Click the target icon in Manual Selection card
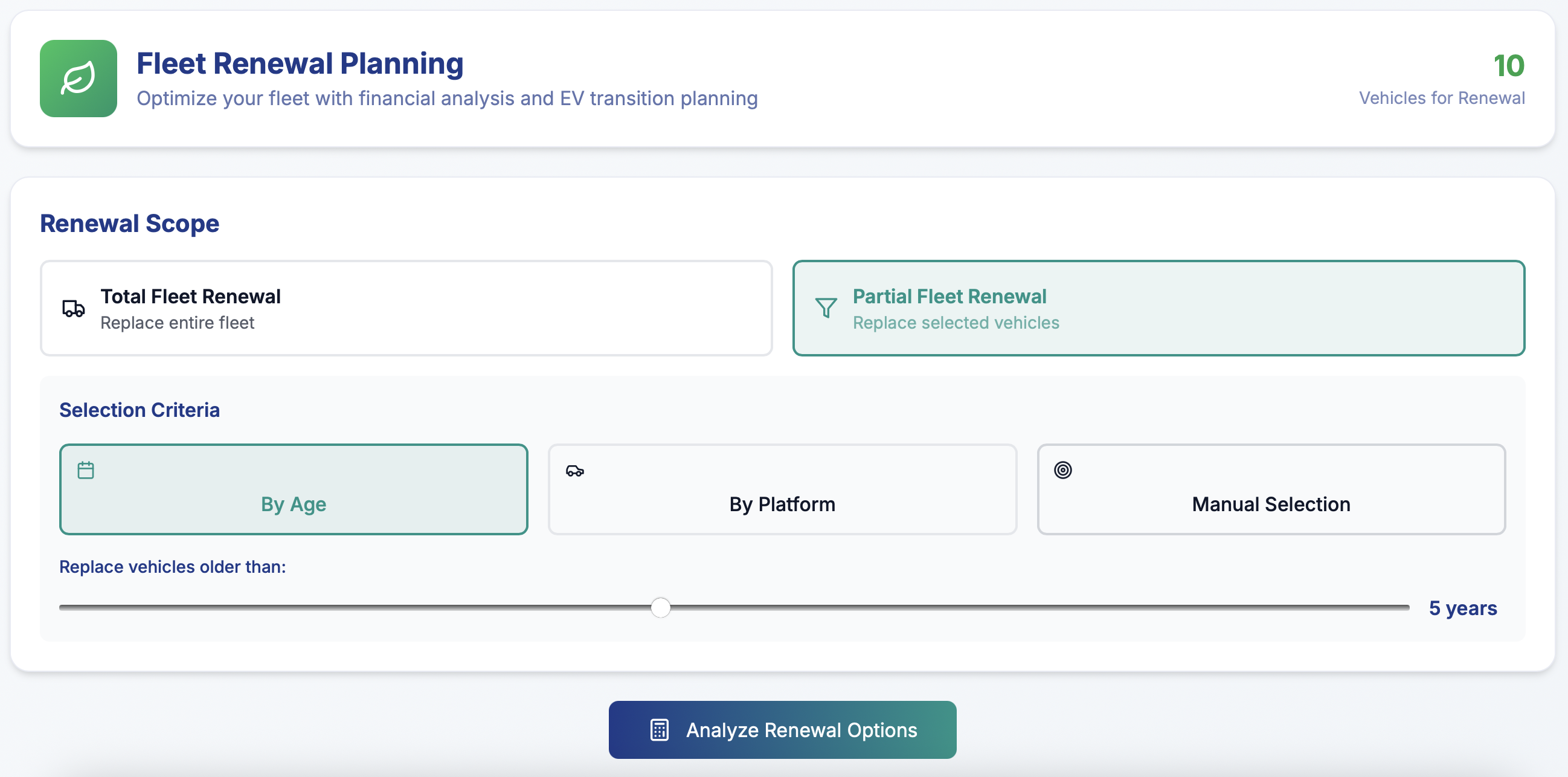 [1063, 469]
